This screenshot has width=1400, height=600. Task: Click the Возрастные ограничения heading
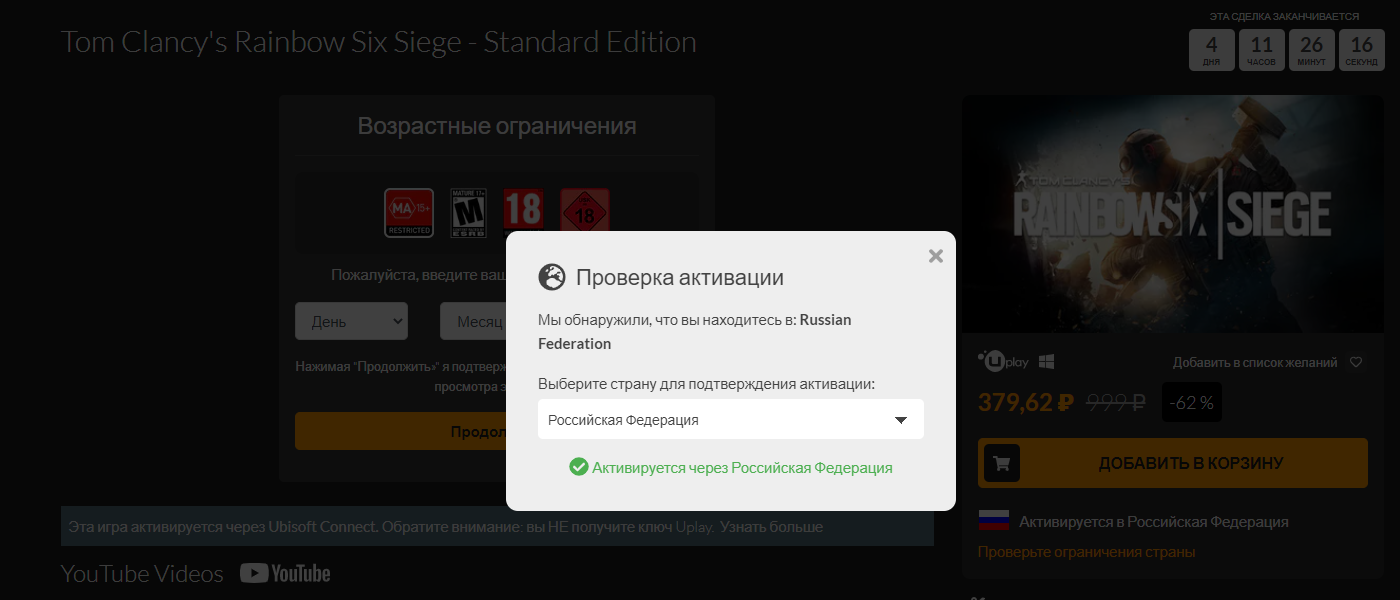point(497,126)
